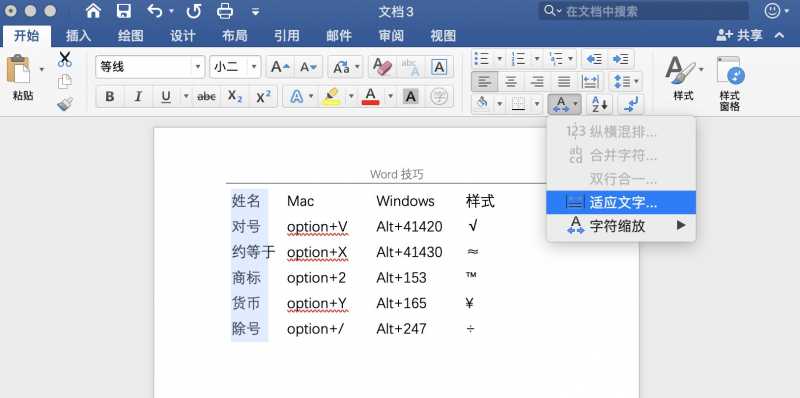Click the 粘贴 paste button
Image resolution: width=800 pixels, height=398 pixels.
pos(20,78)
